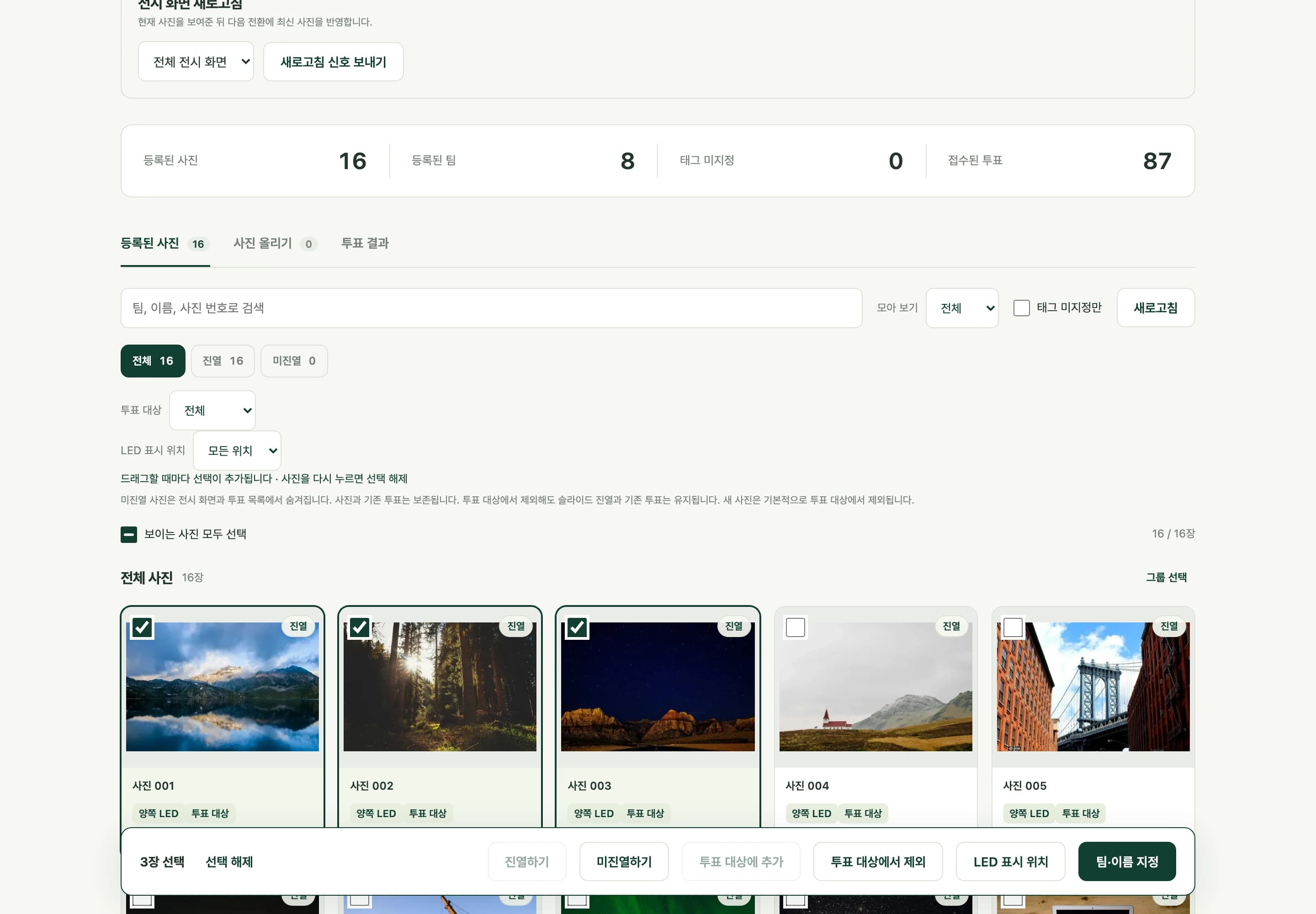Screen dimensions: 1316x914
Task: Click the 그룹 선택 link
Action: [1166, 577]
